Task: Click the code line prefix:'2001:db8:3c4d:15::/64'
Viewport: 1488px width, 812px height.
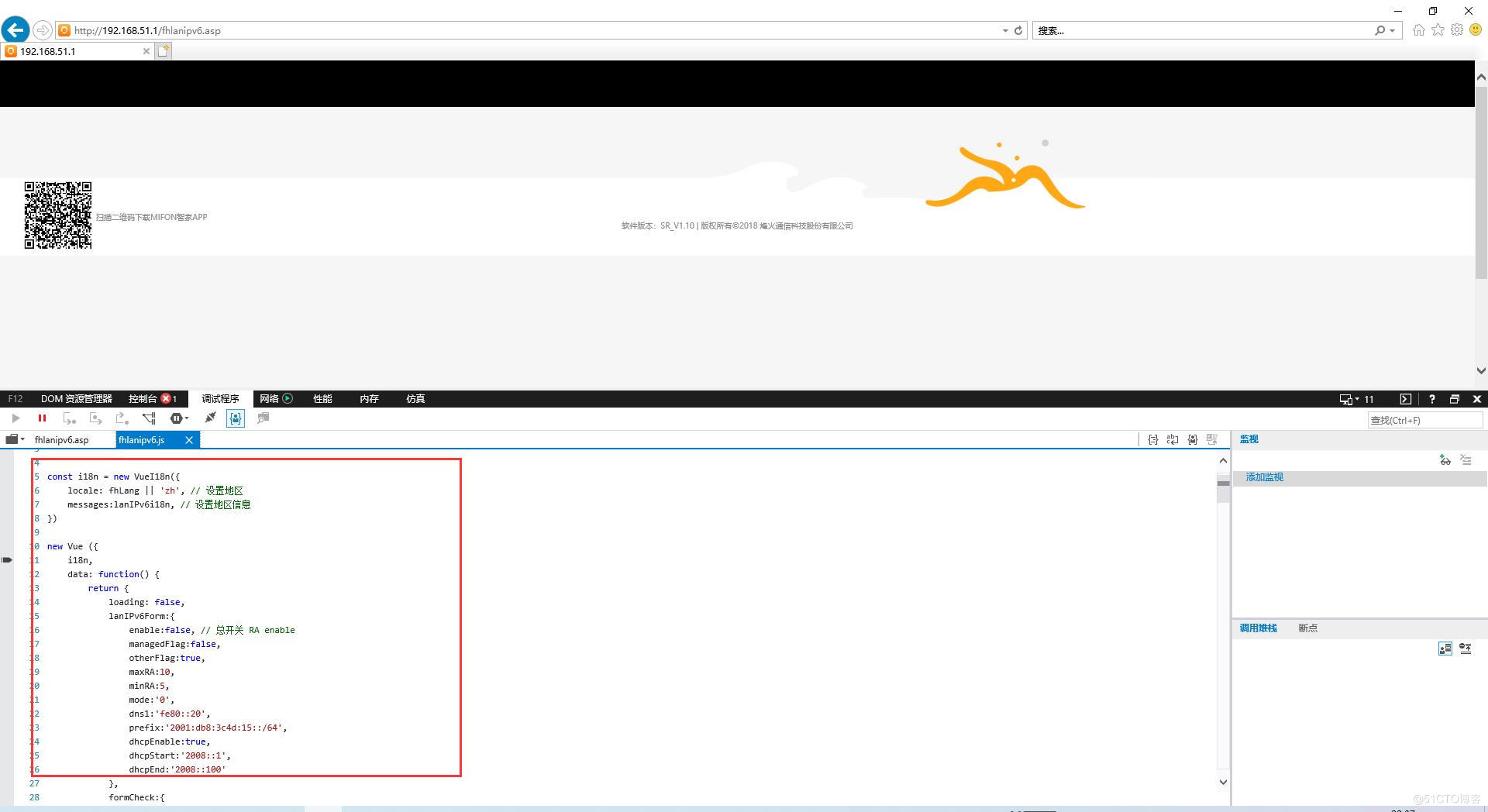Action: [x=208, y=728]
